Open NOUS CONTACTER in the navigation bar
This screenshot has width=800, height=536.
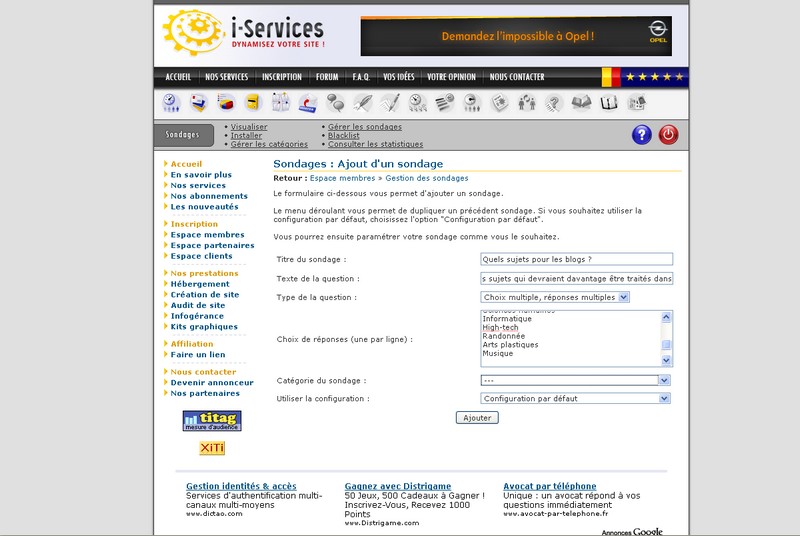tap(517, 77)
